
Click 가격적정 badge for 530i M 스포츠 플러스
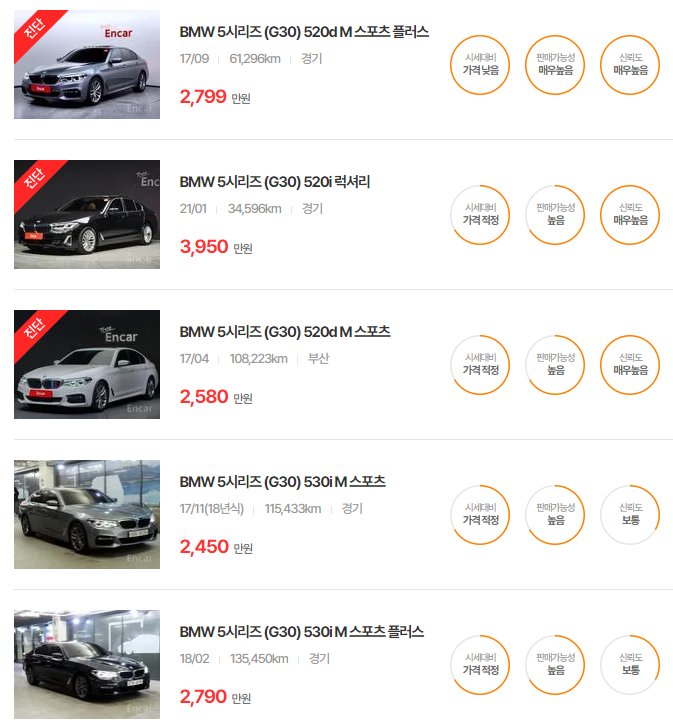point(480,665)
